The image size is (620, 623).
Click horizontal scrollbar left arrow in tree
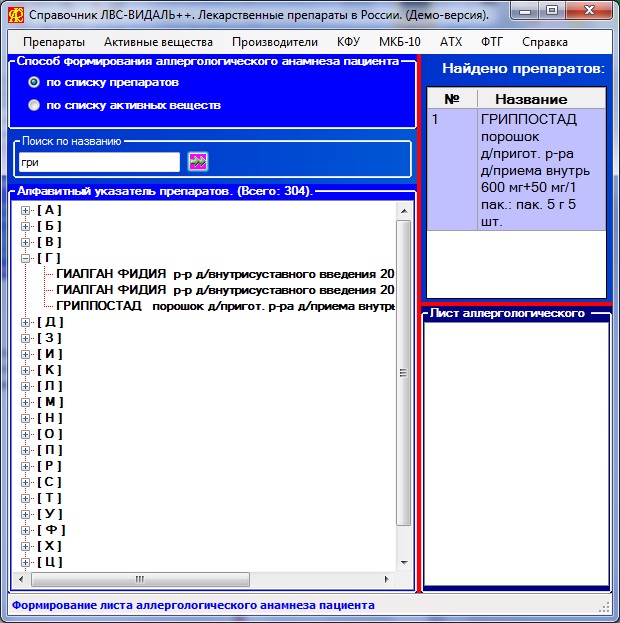pyautogui.click(x=21, y=579)
